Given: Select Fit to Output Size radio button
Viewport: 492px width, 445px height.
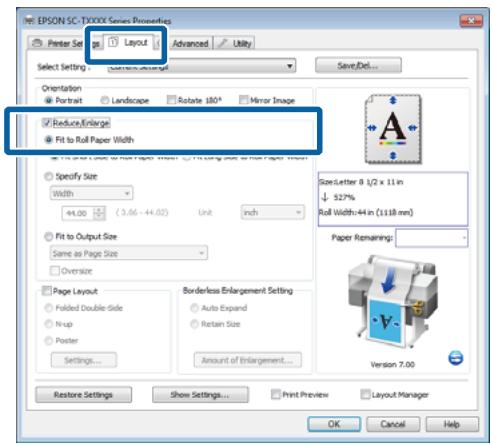Looking at the screenshot, I should (49, 237).
